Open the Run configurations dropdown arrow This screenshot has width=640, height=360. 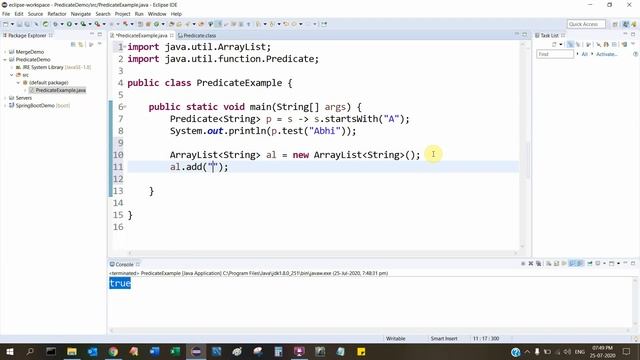point(76,24)
